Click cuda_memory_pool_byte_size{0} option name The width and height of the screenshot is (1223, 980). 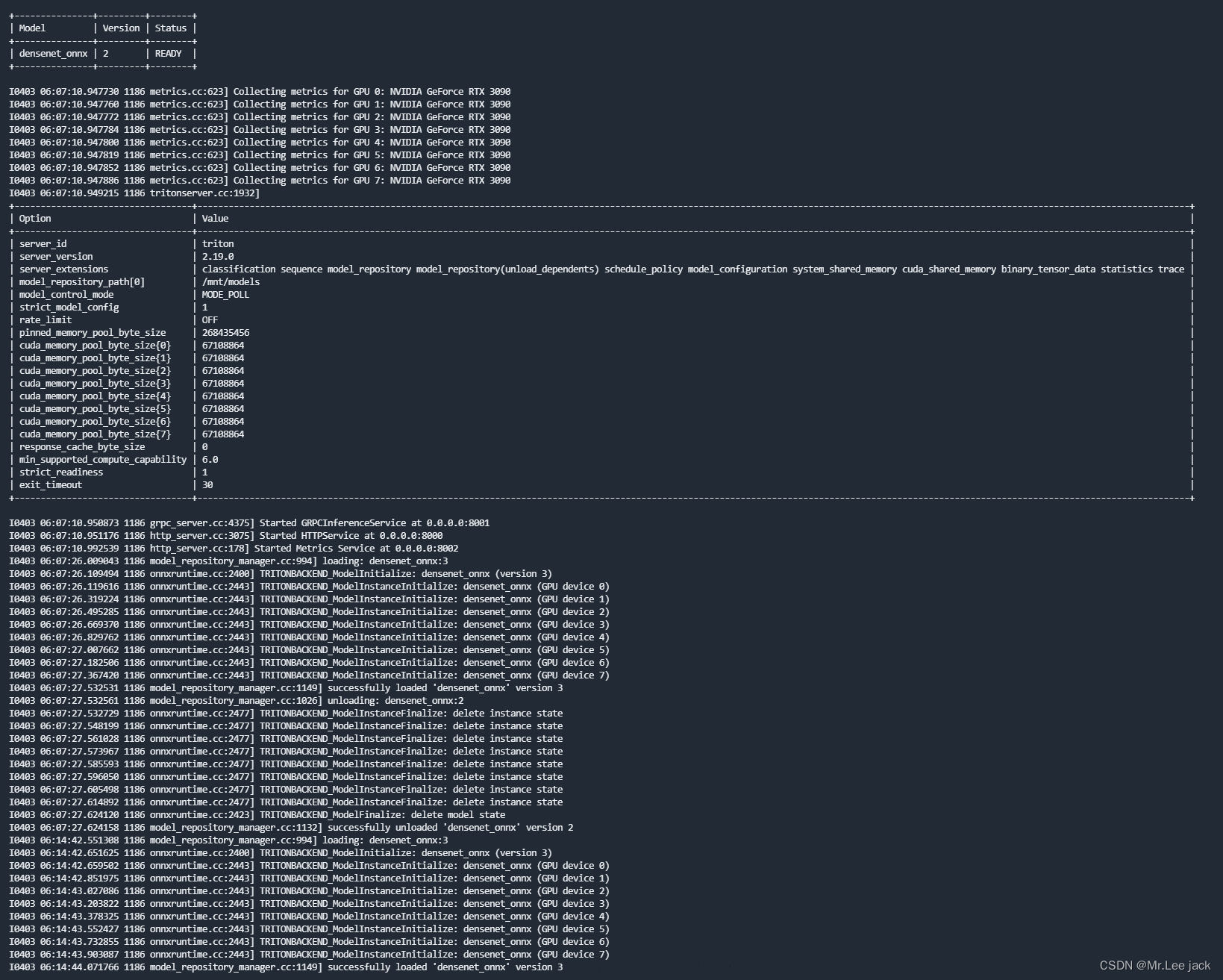(95, 346)
